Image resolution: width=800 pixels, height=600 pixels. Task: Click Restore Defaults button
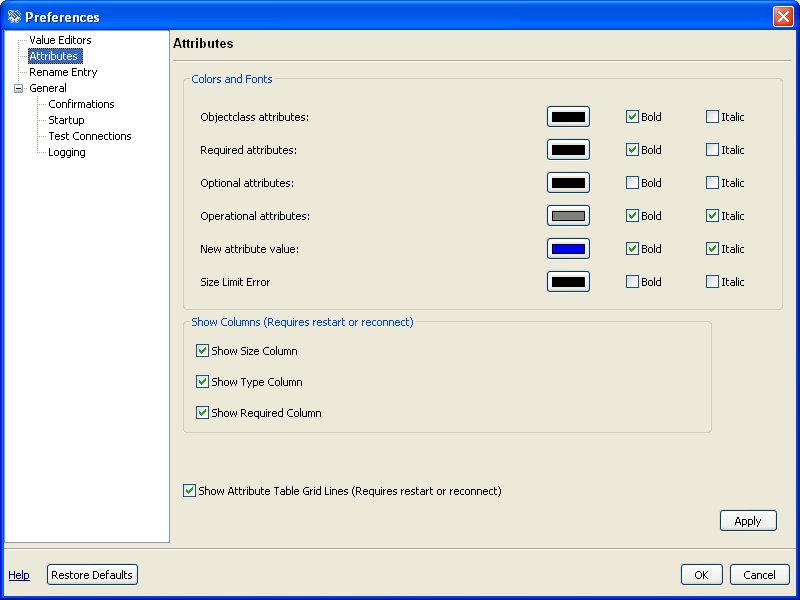pyautogui.click(x=92, y=575)
